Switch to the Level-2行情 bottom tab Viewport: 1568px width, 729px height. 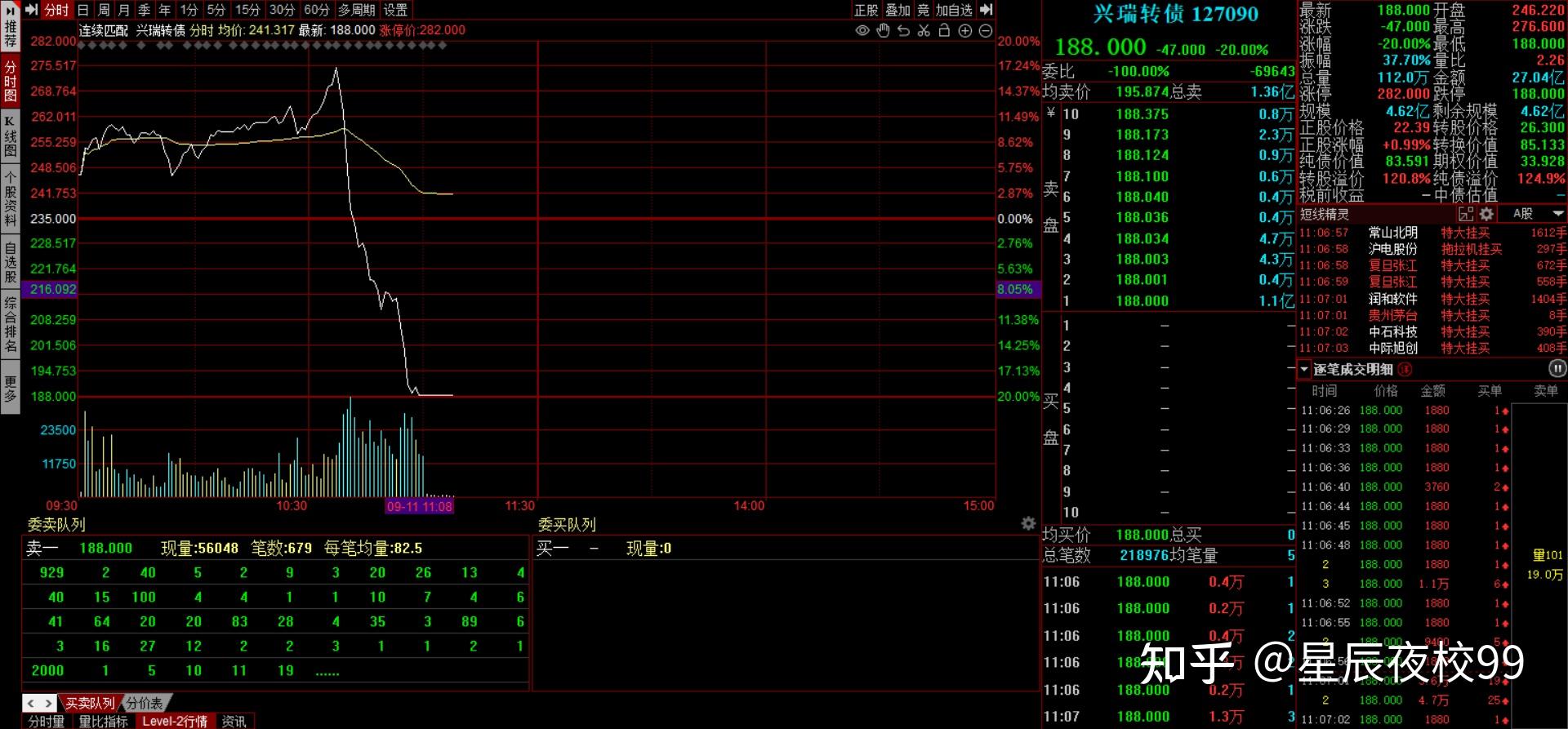click(175, 722)
